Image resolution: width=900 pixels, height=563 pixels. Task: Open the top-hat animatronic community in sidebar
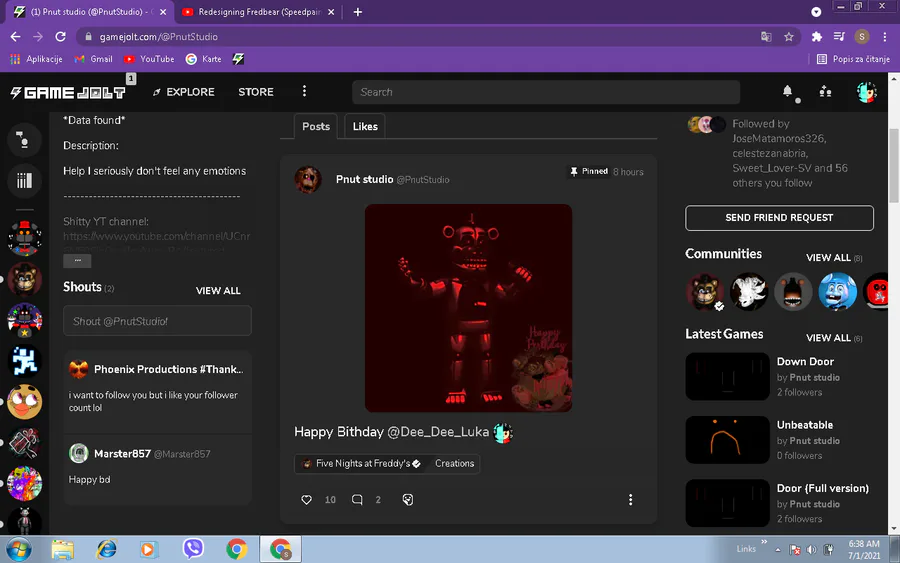point(24,238)
